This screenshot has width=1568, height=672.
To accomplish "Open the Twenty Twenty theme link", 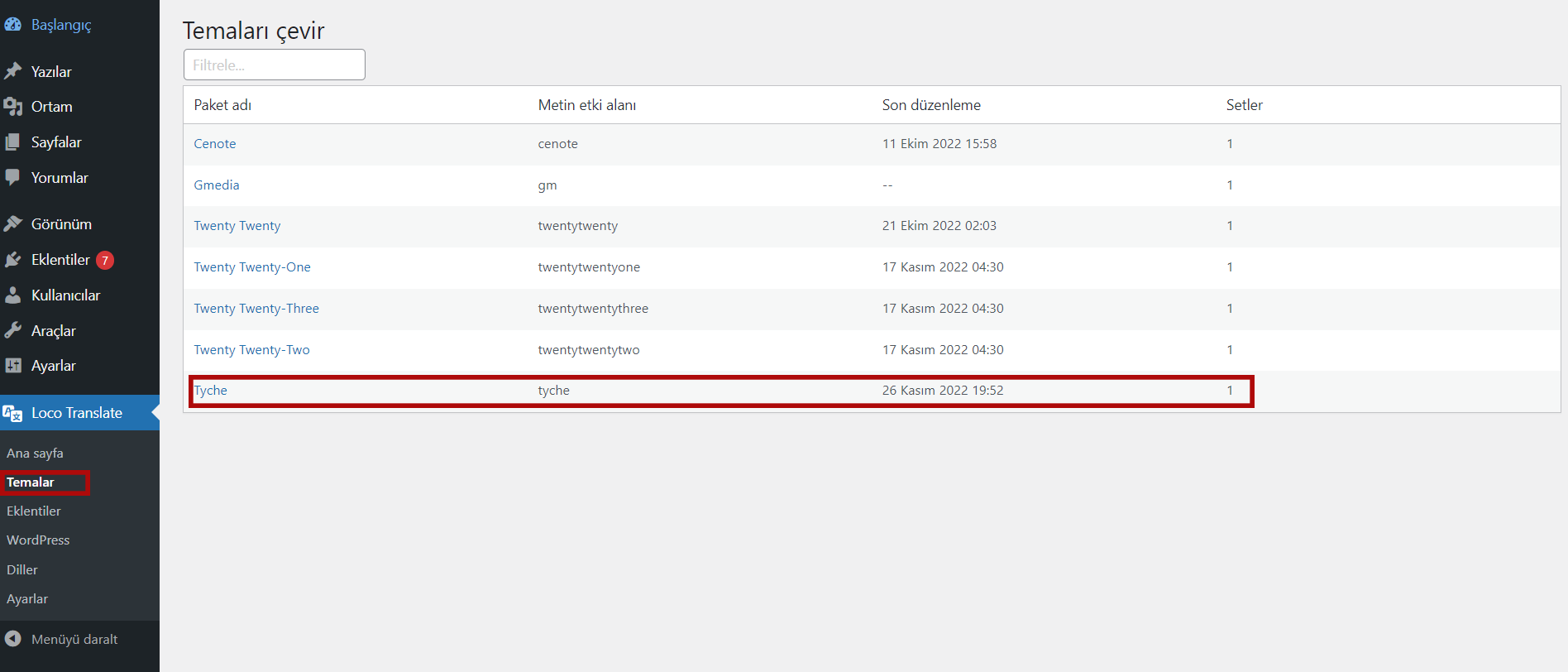I will click(x=237, y=226).
